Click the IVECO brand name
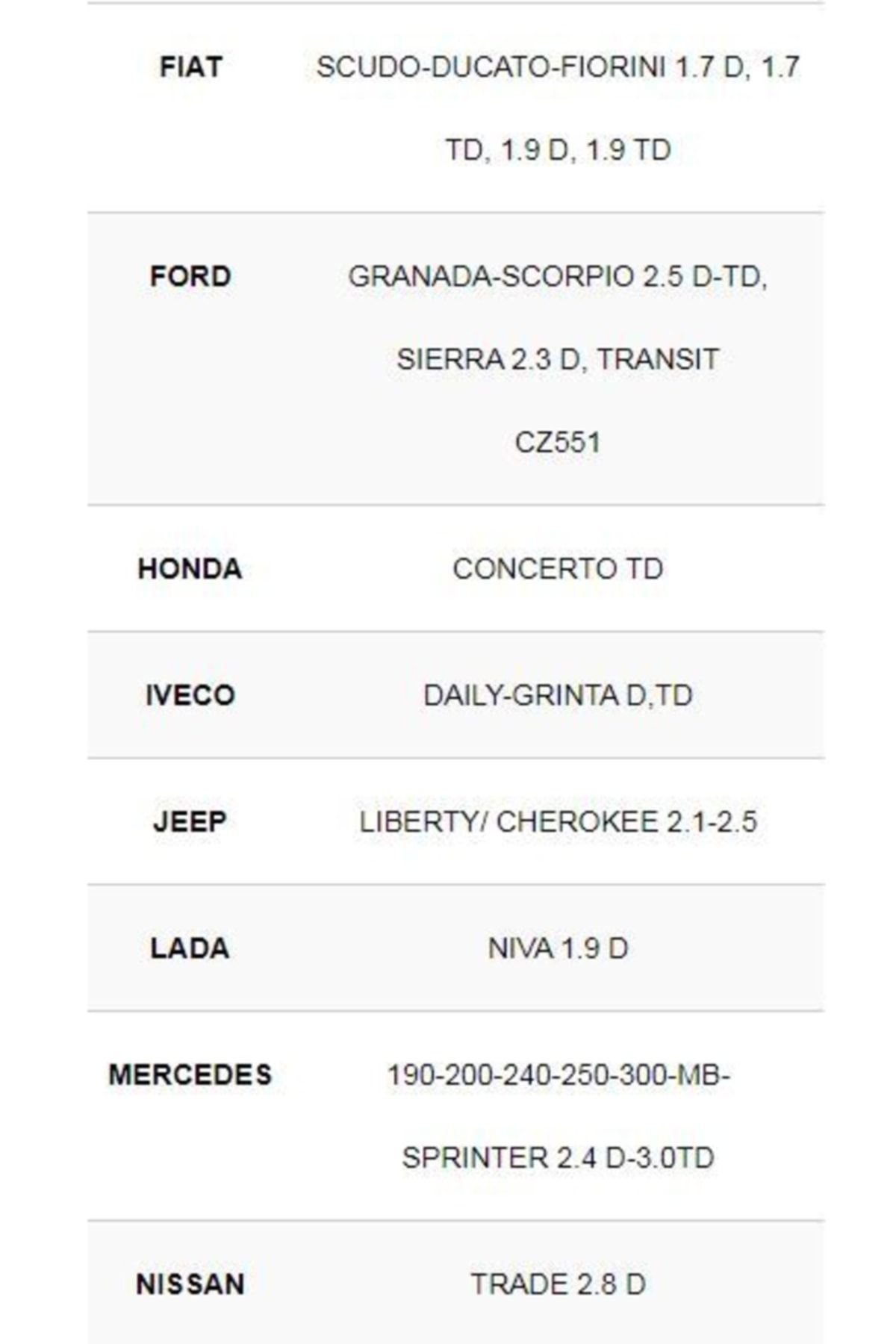The width and height of the screenshot is (896, 1344). tap(190, 695)
